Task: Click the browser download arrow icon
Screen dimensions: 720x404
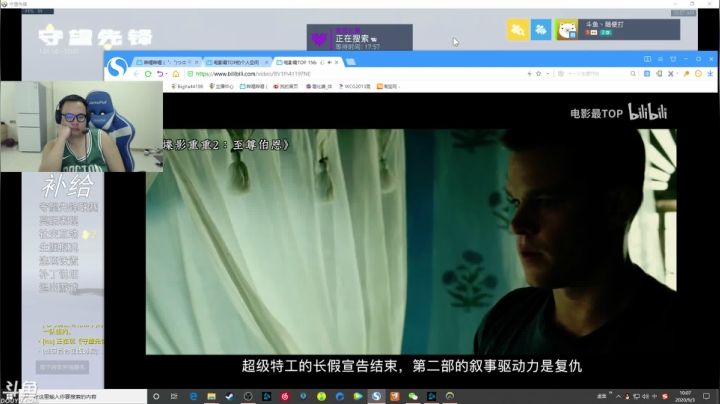Action: point(710,74)
